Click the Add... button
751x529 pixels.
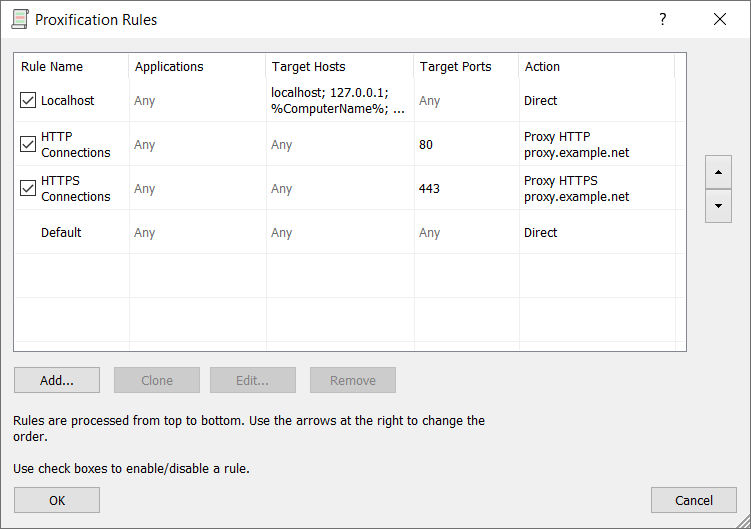click(57, 380)
